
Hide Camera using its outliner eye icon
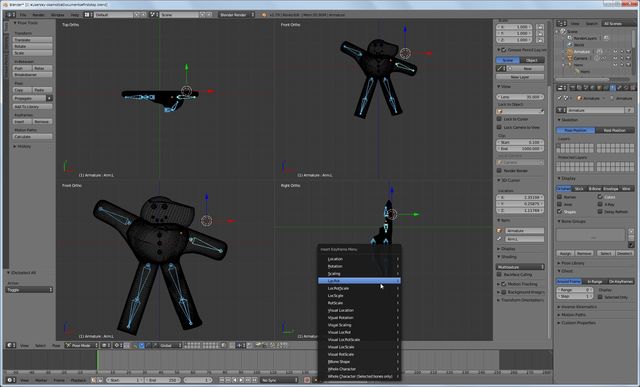coord(615,58)
